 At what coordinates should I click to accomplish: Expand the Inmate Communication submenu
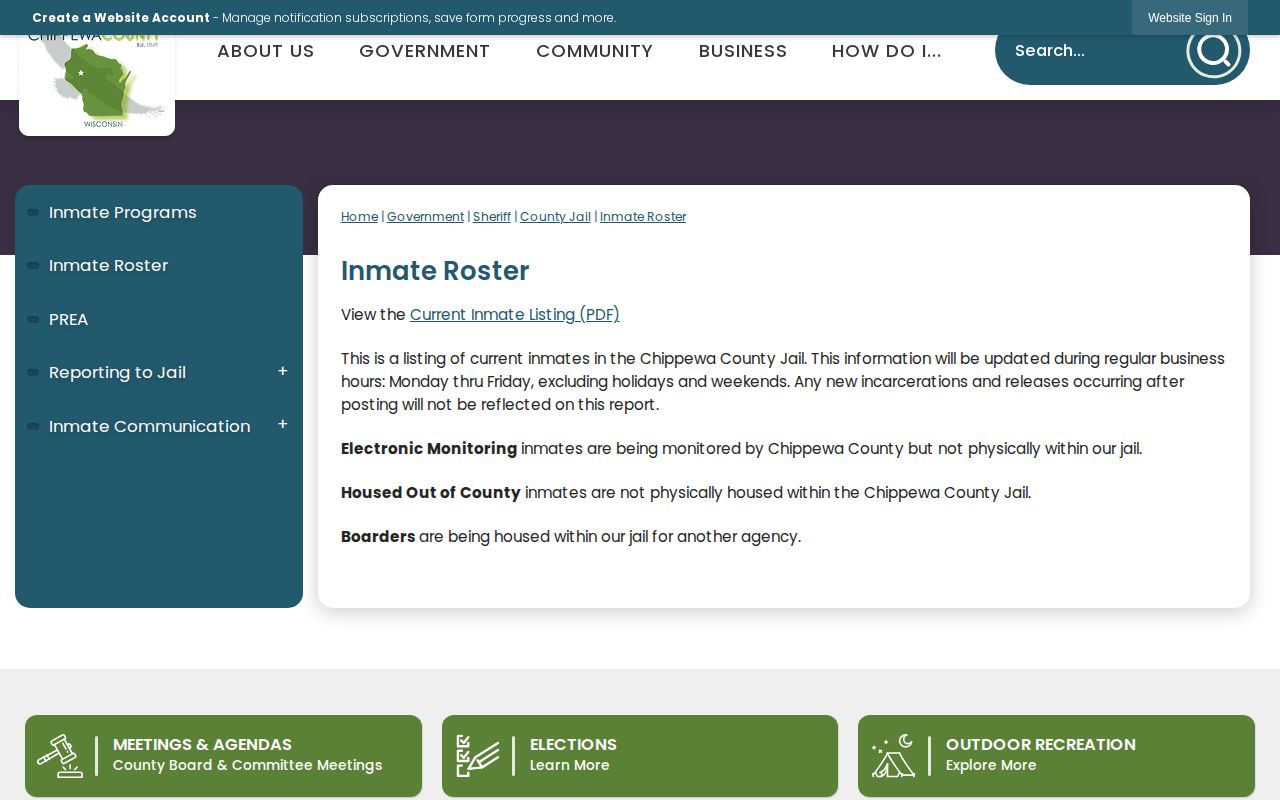283,425
